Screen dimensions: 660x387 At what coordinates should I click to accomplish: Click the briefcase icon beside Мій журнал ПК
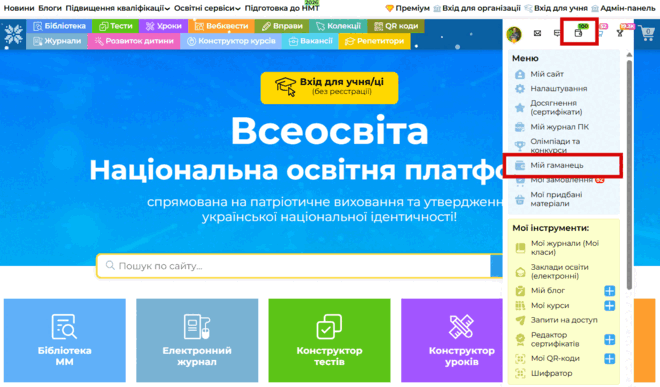coord(520,127)
